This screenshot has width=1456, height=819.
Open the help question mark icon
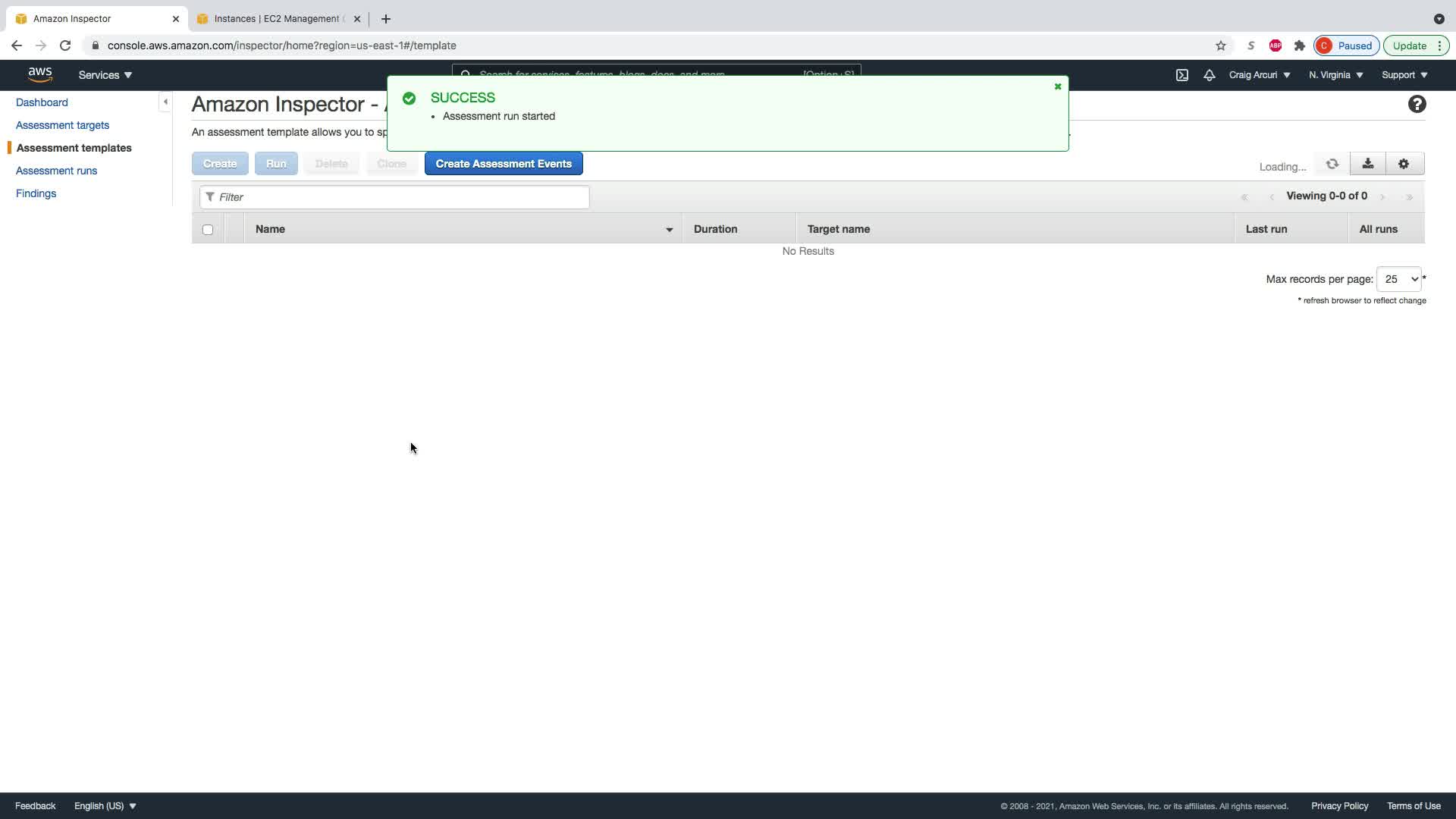pos(1417,105)
